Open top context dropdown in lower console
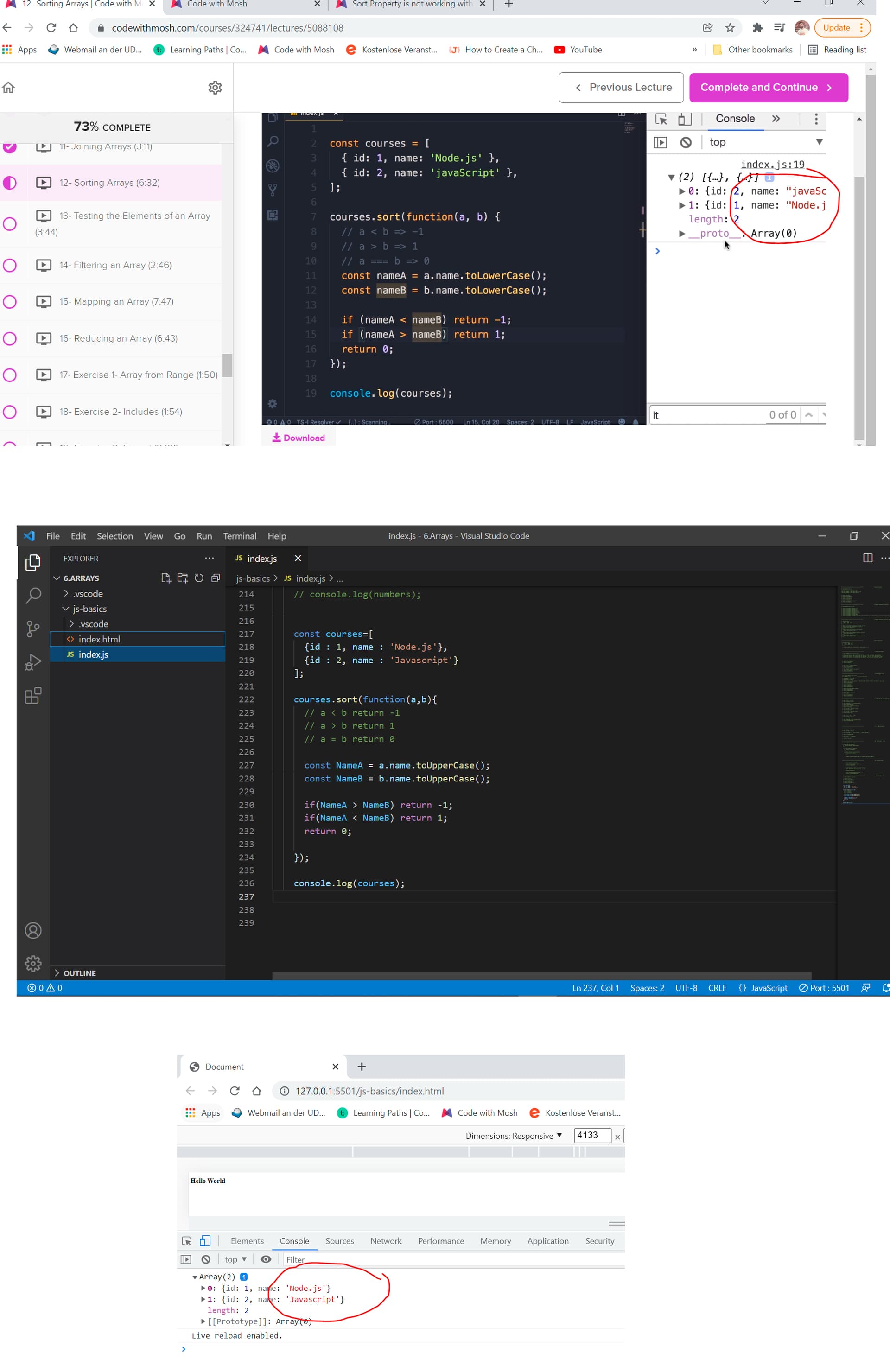The height and width of the screenshot is (1372, 890). coord(236,1259)
